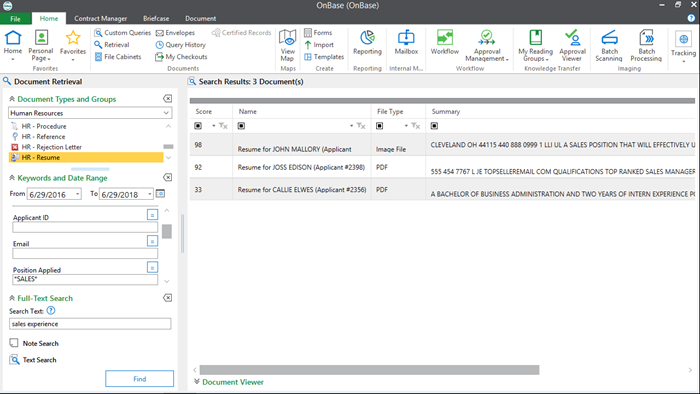Open Templates
The height and width of the screenshot is (394, 700).
pyautogui.click(x=324, y=57)
